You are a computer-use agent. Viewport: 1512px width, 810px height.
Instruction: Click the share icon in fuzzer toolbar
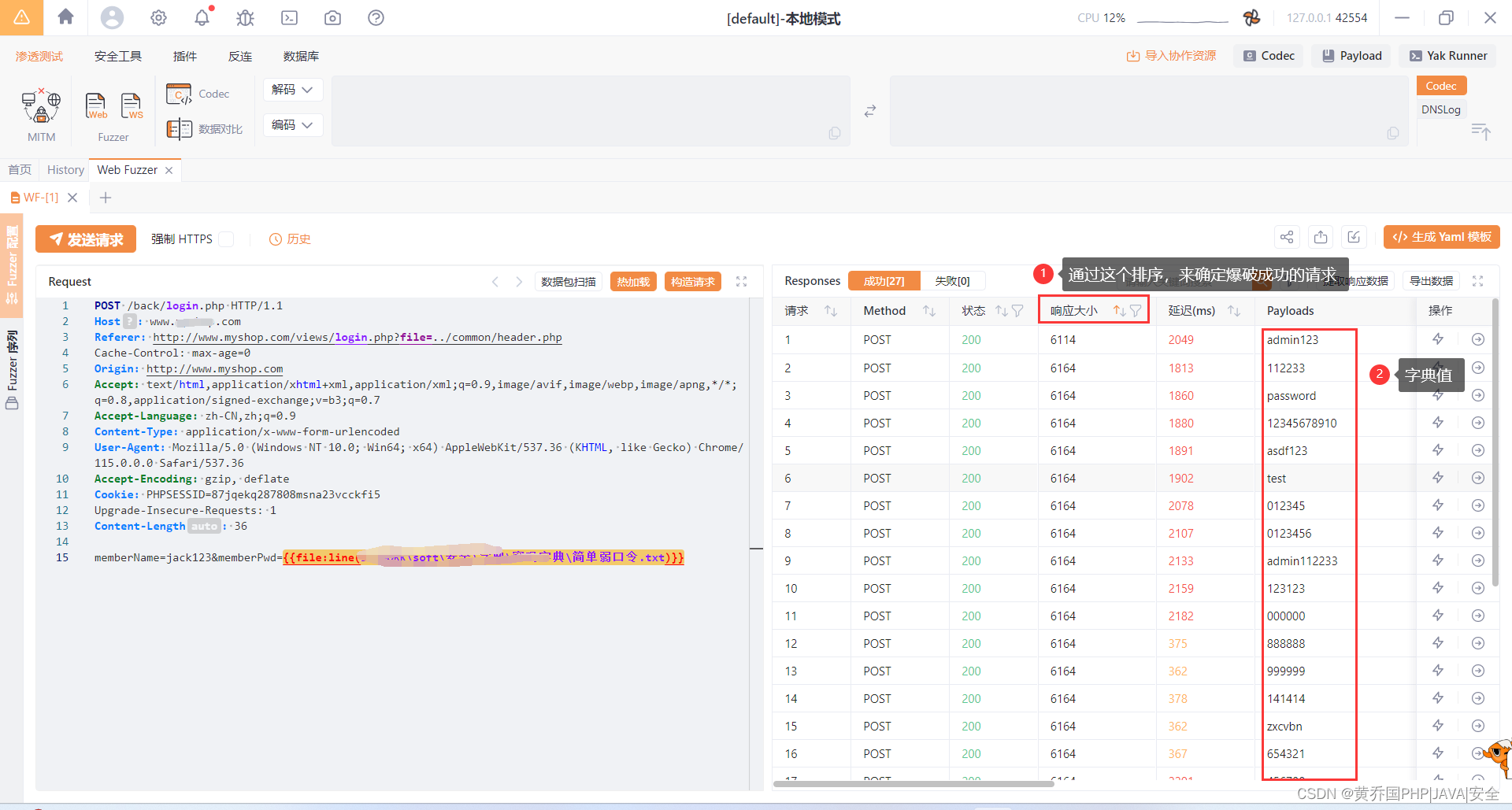click(x=1287, y=237)
